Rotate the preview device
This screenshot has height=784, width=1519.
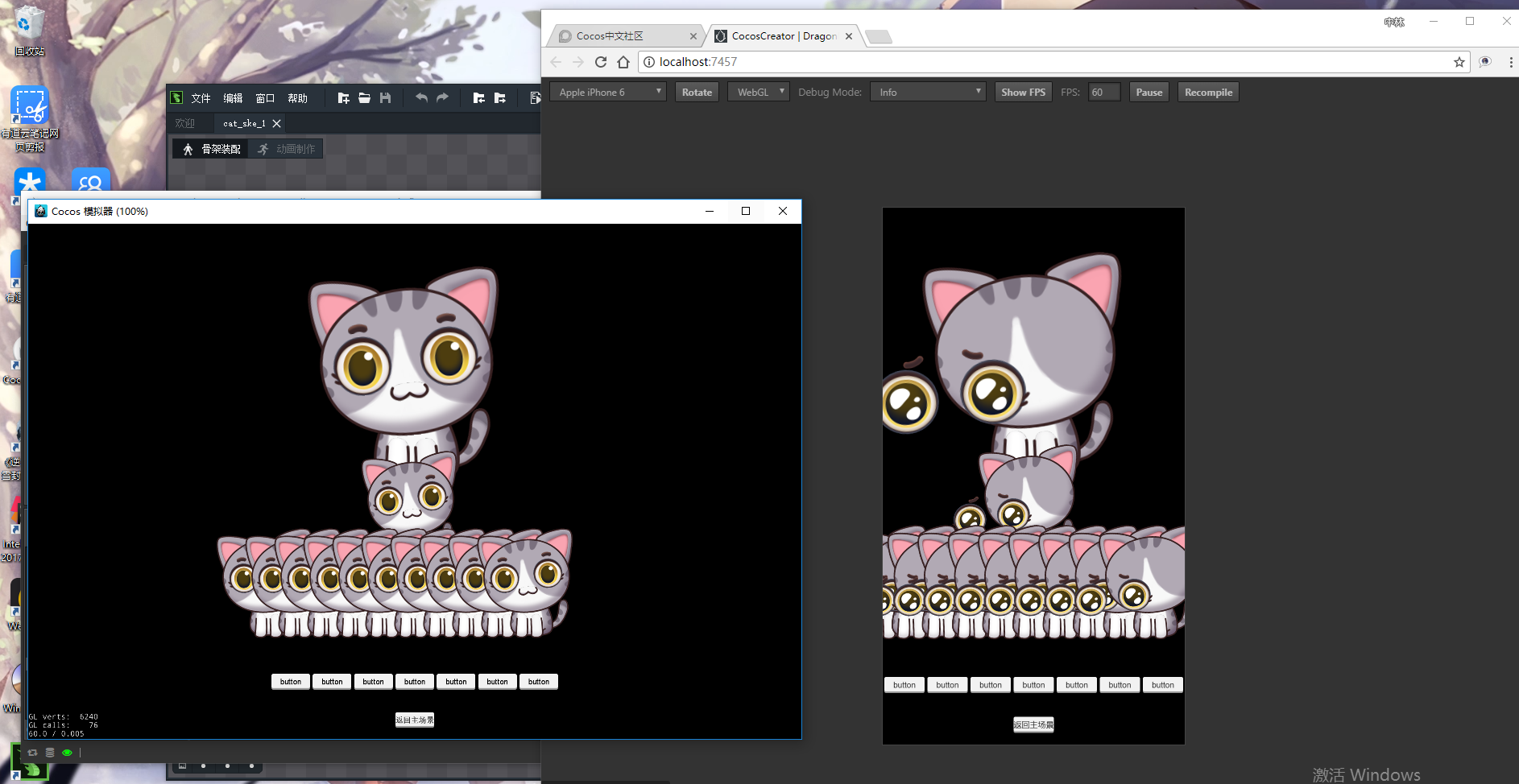pyautogui.click(x=697, y=92)
